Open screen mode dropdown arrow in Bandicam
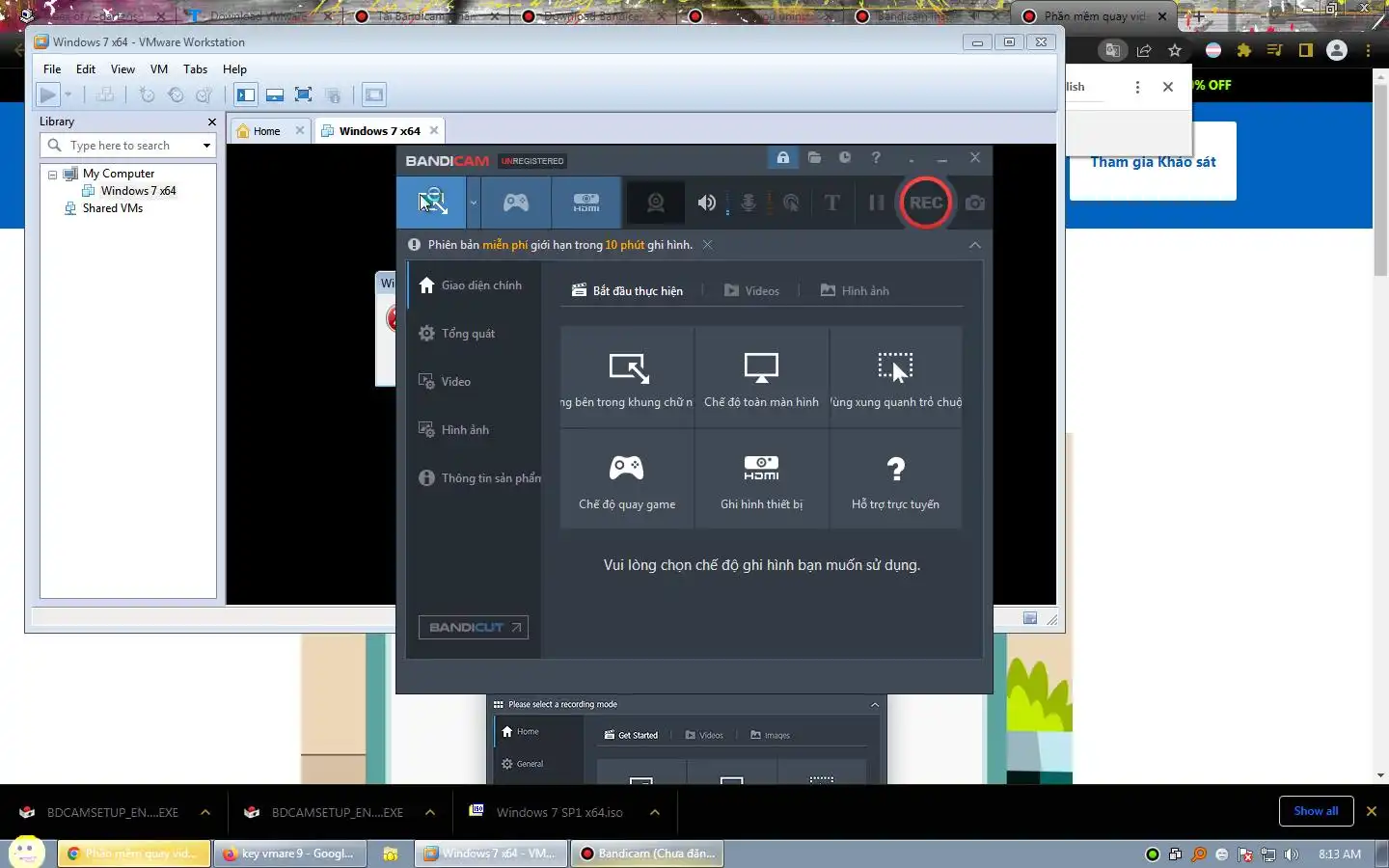The image size is (1389, 868). pyautogui.click(x=474, y=203)
